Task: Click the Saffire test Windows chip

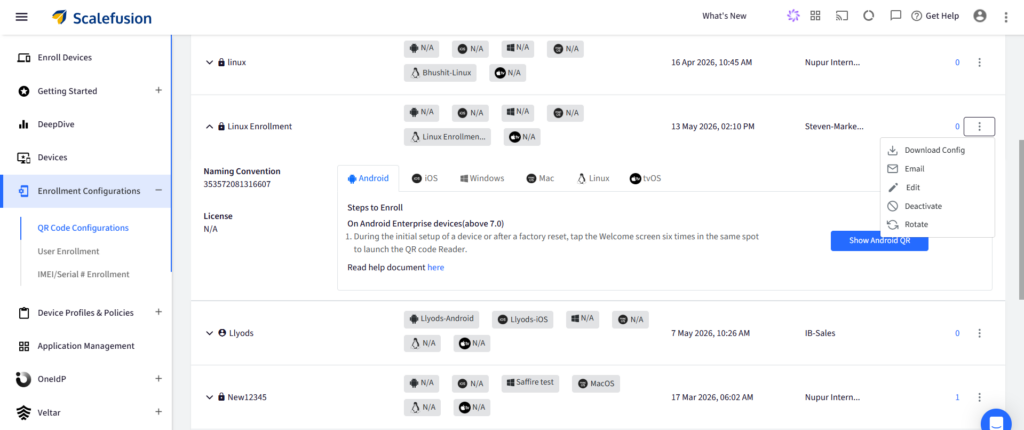Action: coord(531,383)
